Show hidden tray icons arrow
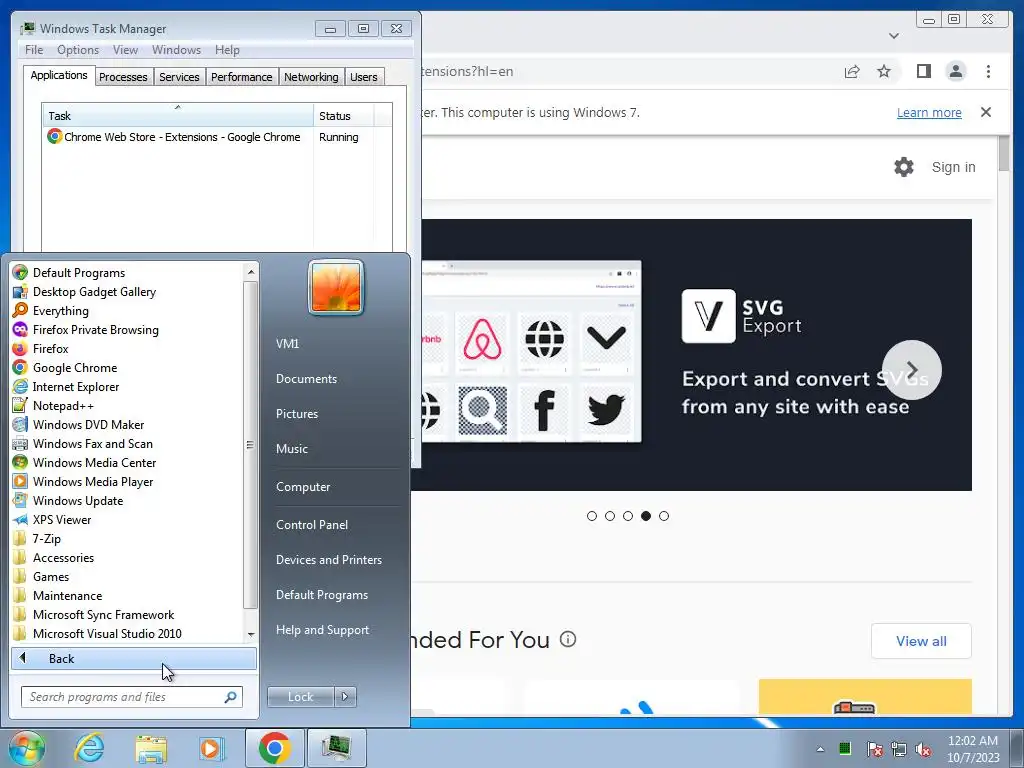The height and width of the screenshot is (768, 1024). click(820, 749)
